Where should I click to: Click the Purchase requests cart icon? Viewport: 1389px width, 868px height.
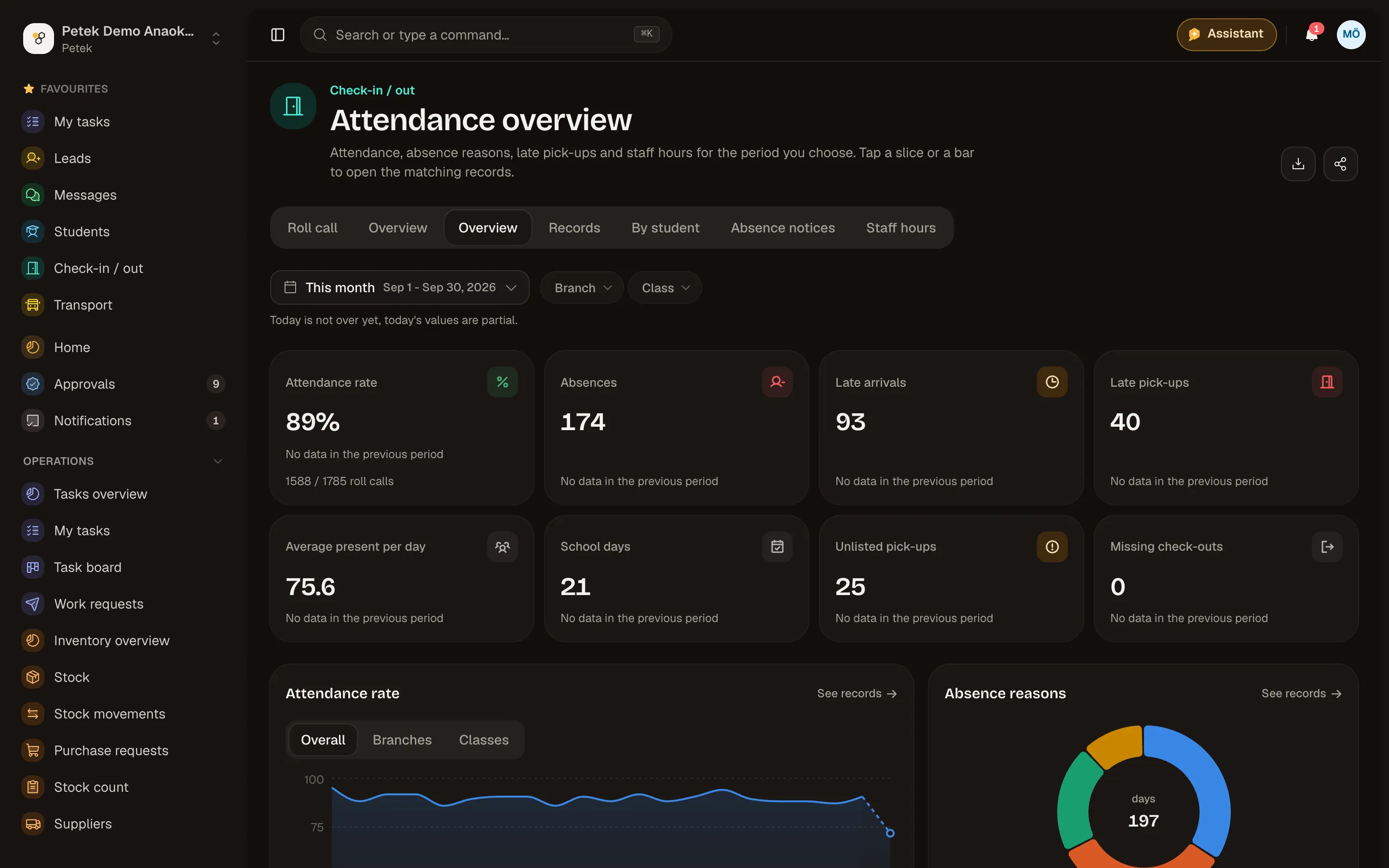pyautogui.click(x=33, y=750)
